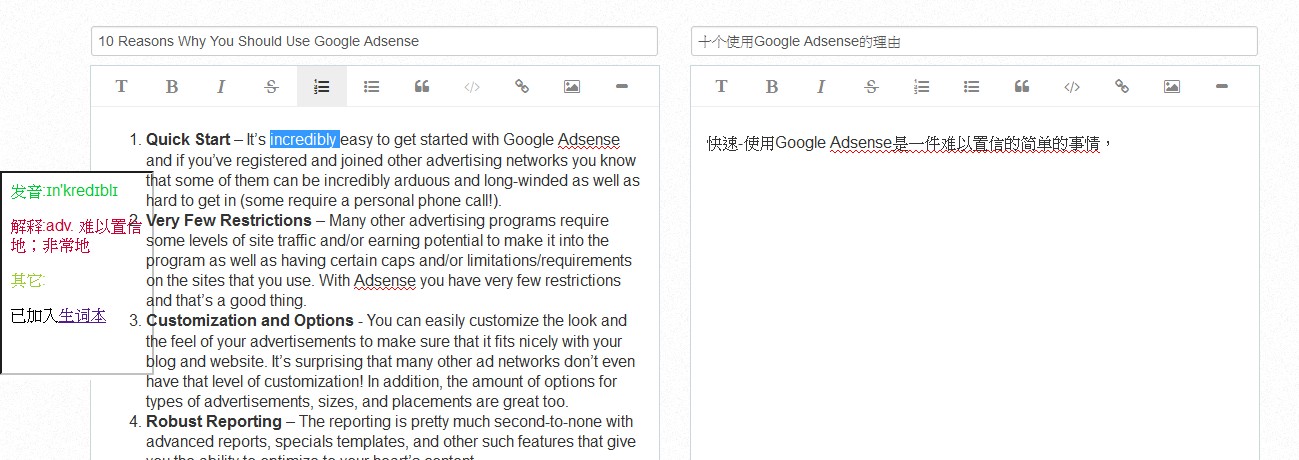Insert horizontal rule in the left editor
The height and width of the screenshot is (460, 1299).
pos(622,87)
